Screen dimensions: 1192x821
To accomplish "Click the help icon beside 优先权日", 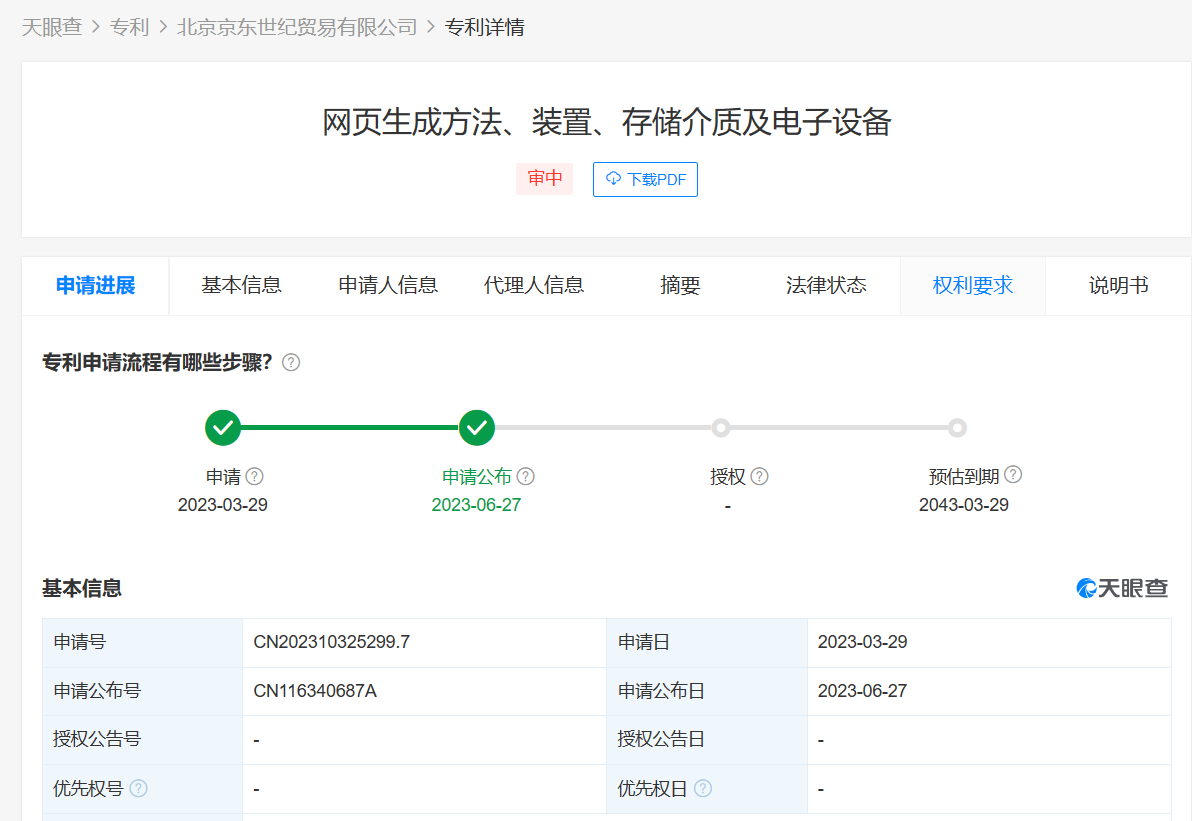I will (x=703, y=788).
